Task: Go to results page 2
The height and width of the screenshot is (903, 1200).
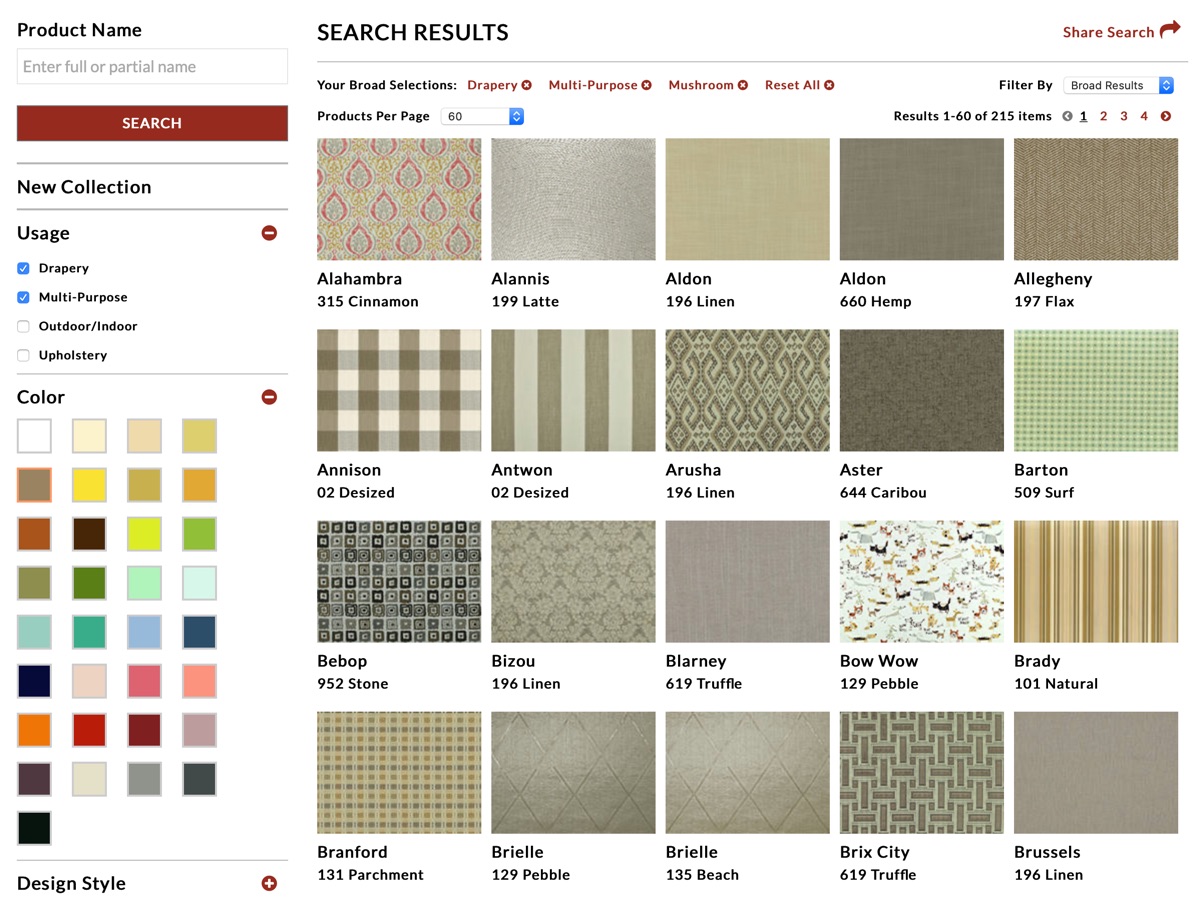Action: [x=1104, y=116]
